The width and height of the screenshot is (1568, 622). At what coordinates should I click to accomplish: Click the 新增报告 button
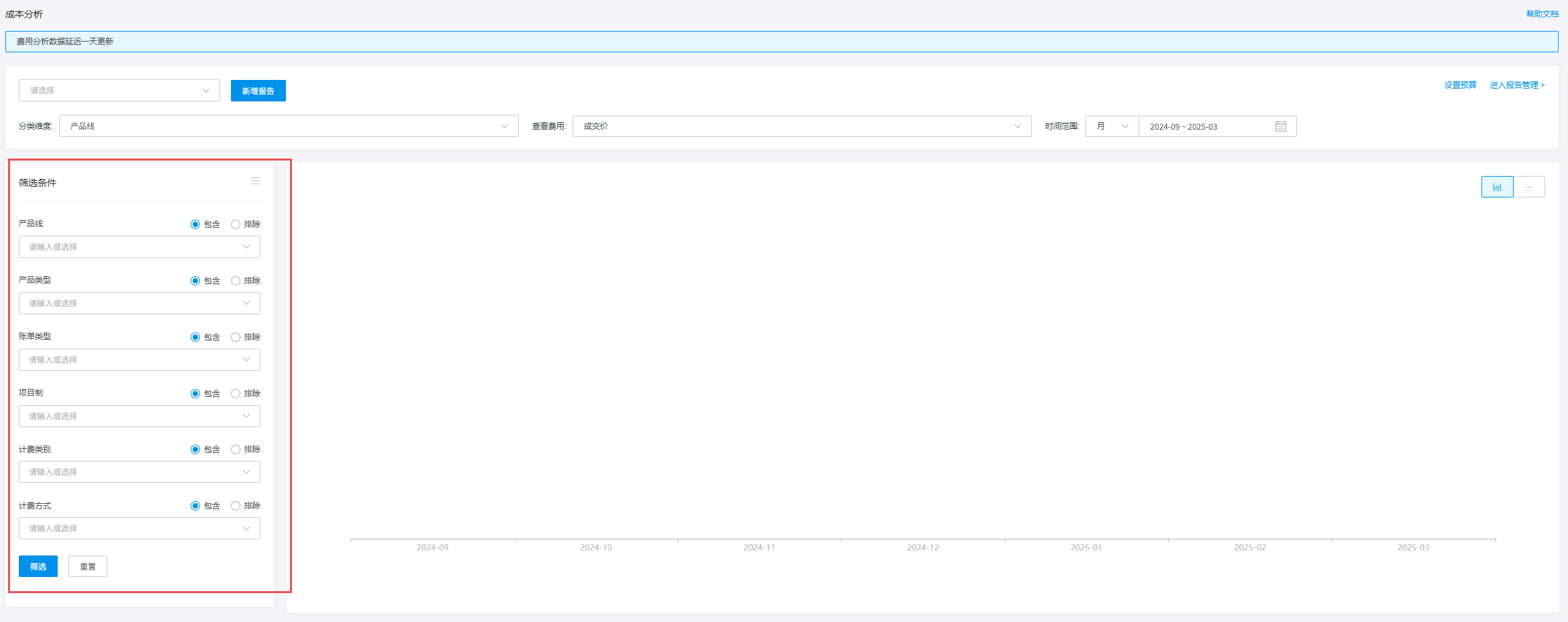tap(258, 91)
